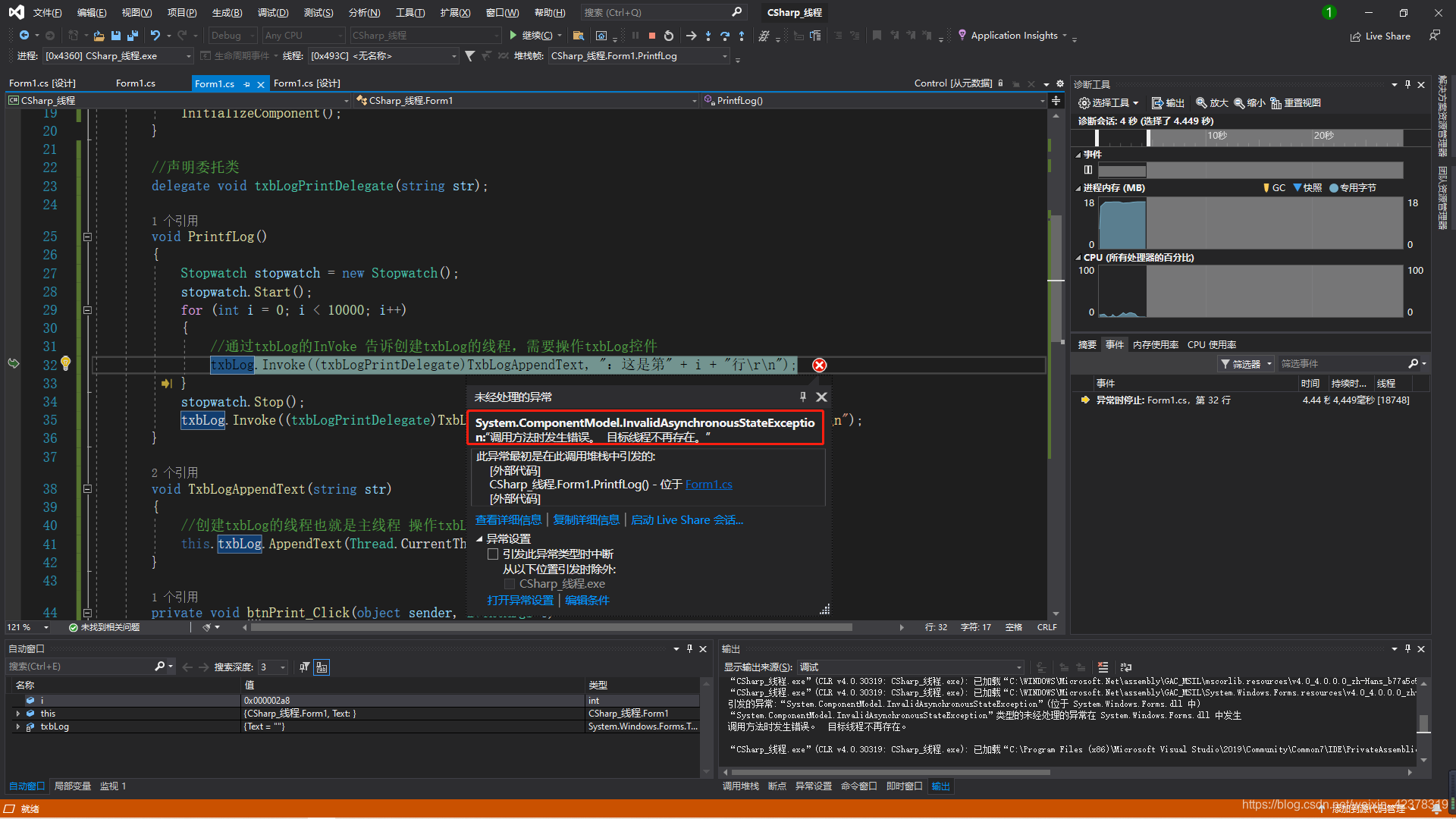The height and width of the screenshot is (819, 1456).
Task: Click the lightbulb quick actions icon
Action: pos(66,364)
